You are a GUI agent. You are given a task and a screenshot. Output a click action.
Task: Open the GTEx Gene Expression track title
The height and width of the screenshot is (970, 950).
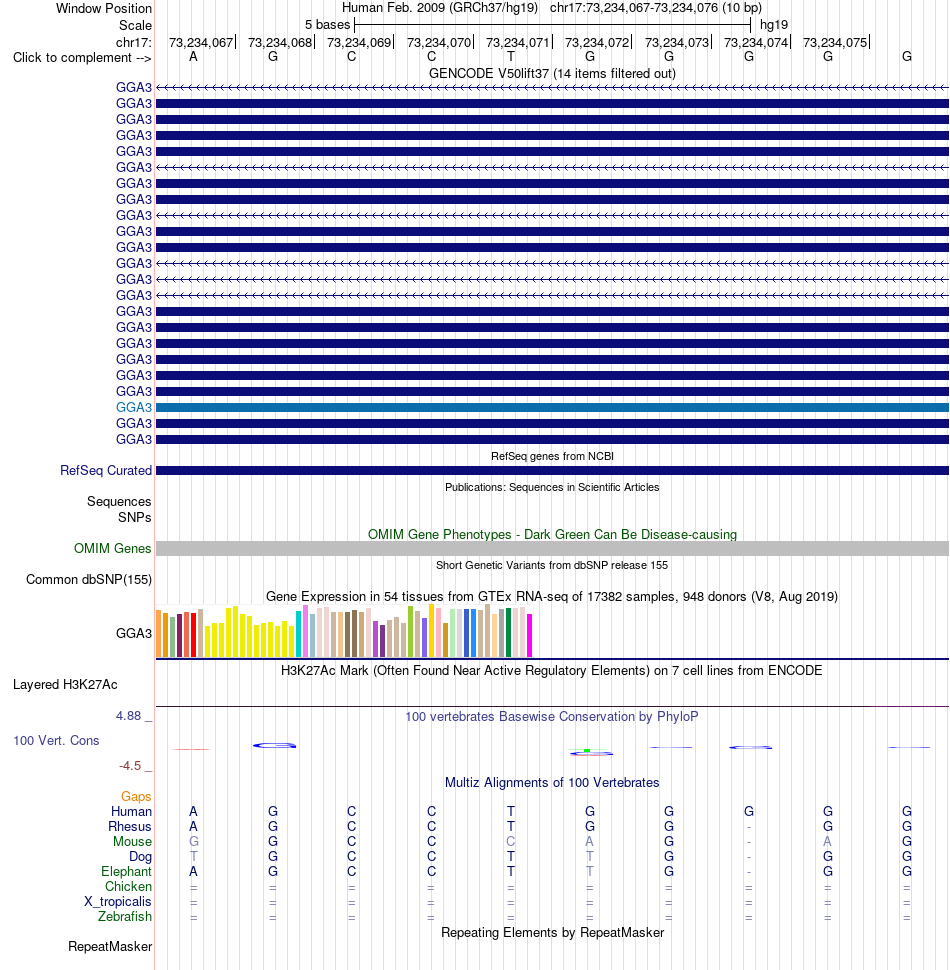coord(552,596)
